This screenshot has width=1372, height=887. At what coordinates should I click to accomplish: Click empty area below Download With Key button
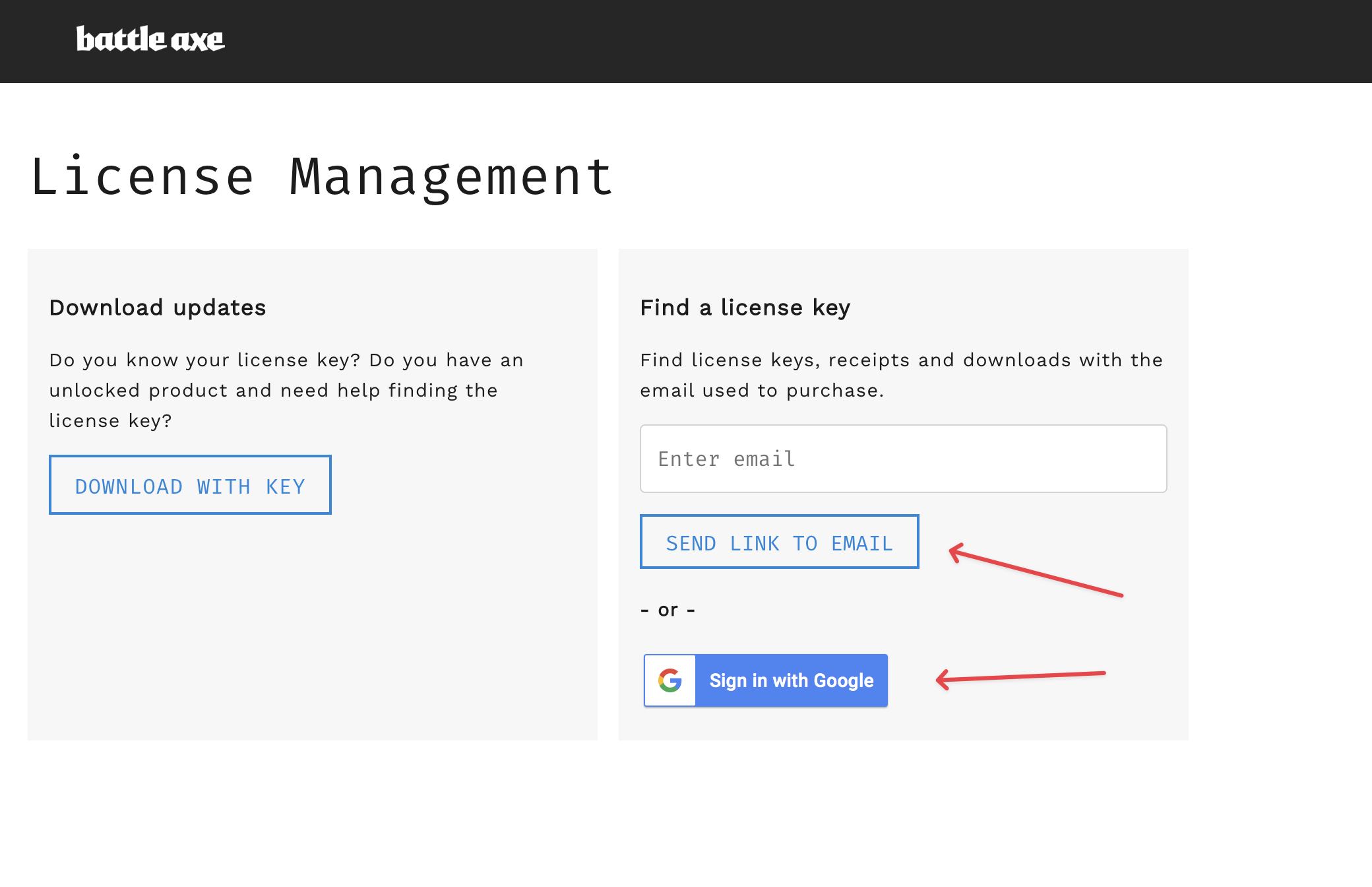[310, 627]
